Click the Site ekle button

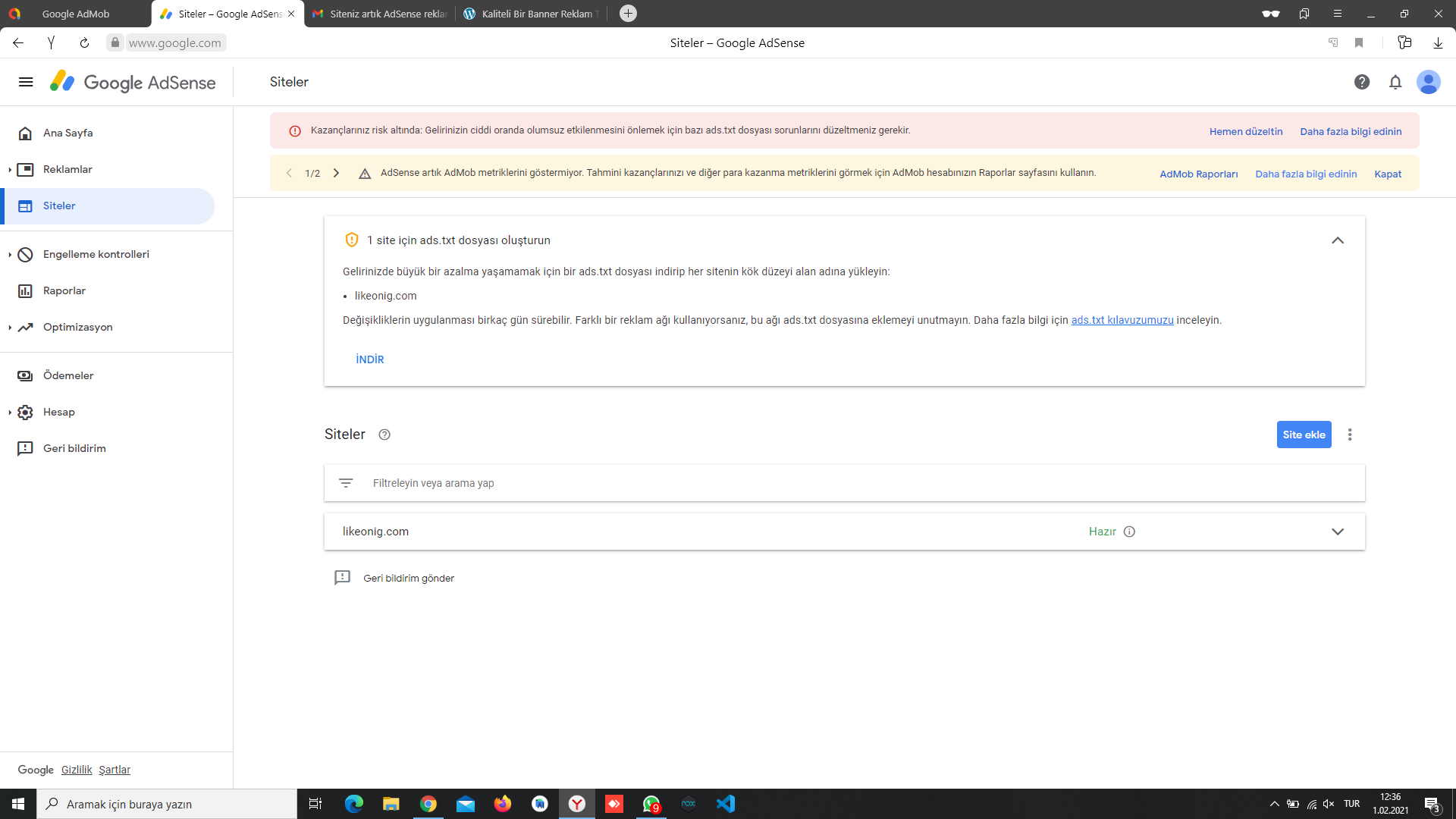pyautogui.click(x=1304, y=435)
